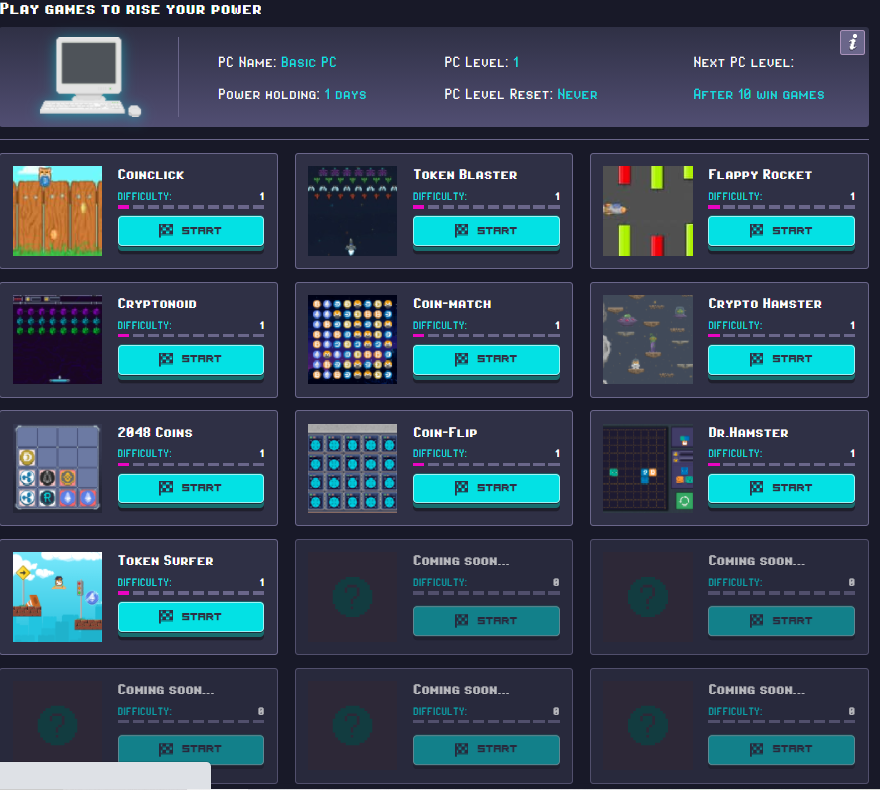Screen dimensions: 880x790
Task: Open the 2048 Coins game thumbnail
Action: coord(57,469)
